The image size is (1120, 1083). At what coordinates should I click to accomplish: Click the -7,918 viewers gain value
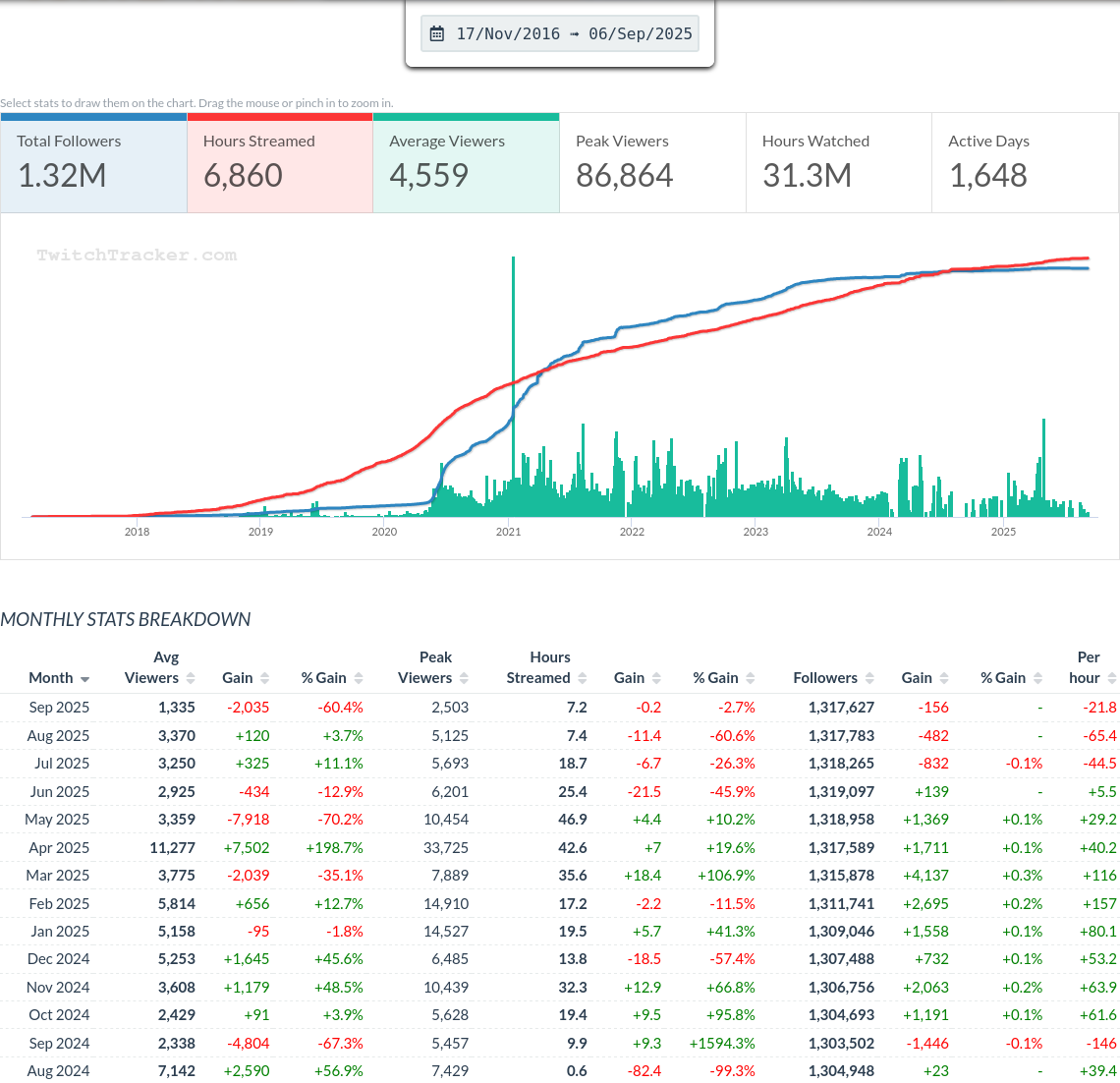click(249, 820)
